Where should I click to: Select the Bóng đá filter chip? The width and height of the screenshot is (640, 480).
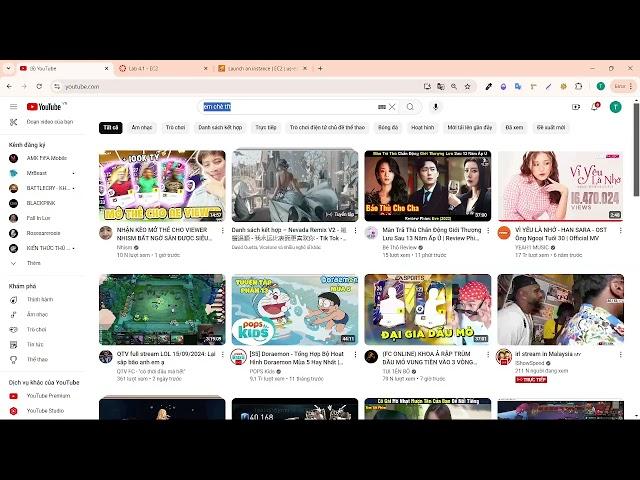coord(388,128)
